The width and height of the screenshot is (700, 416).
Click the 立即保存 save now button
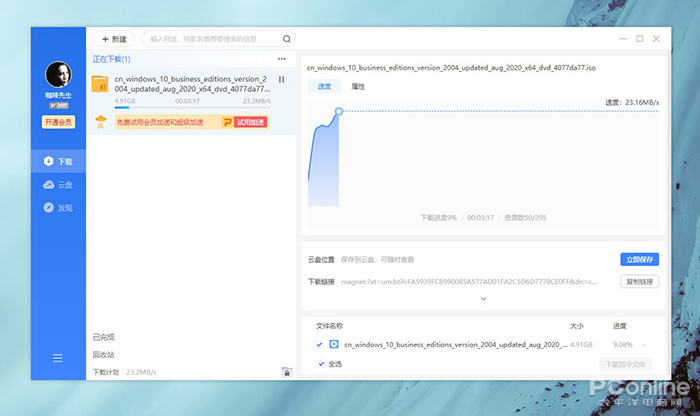pos(639,259)
